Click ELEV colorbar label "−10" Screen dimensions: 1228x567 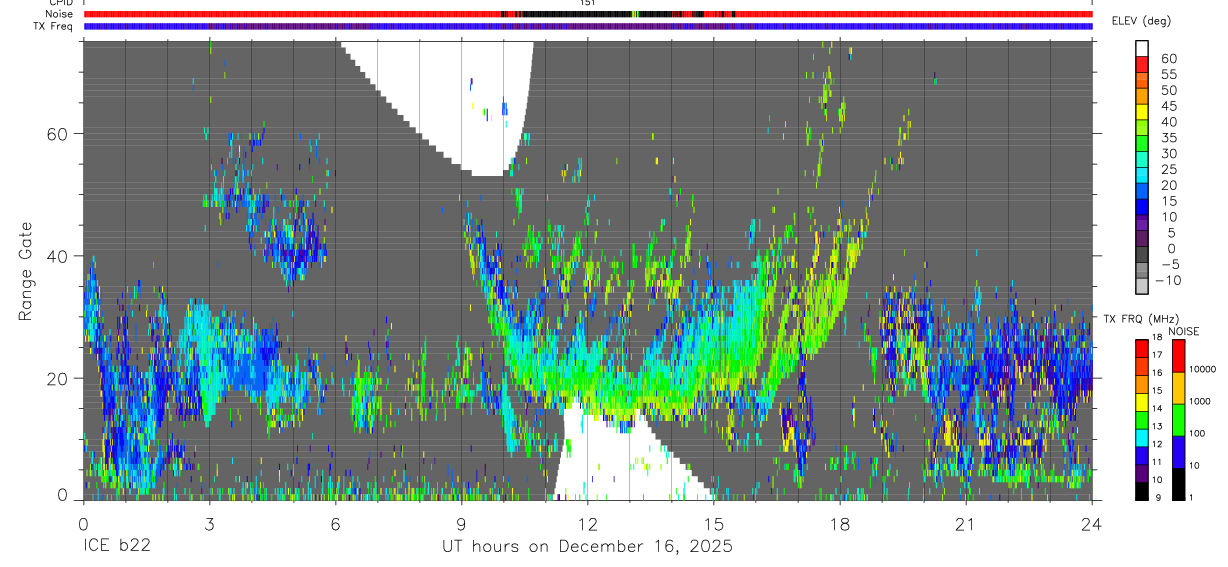[1169, 281]
